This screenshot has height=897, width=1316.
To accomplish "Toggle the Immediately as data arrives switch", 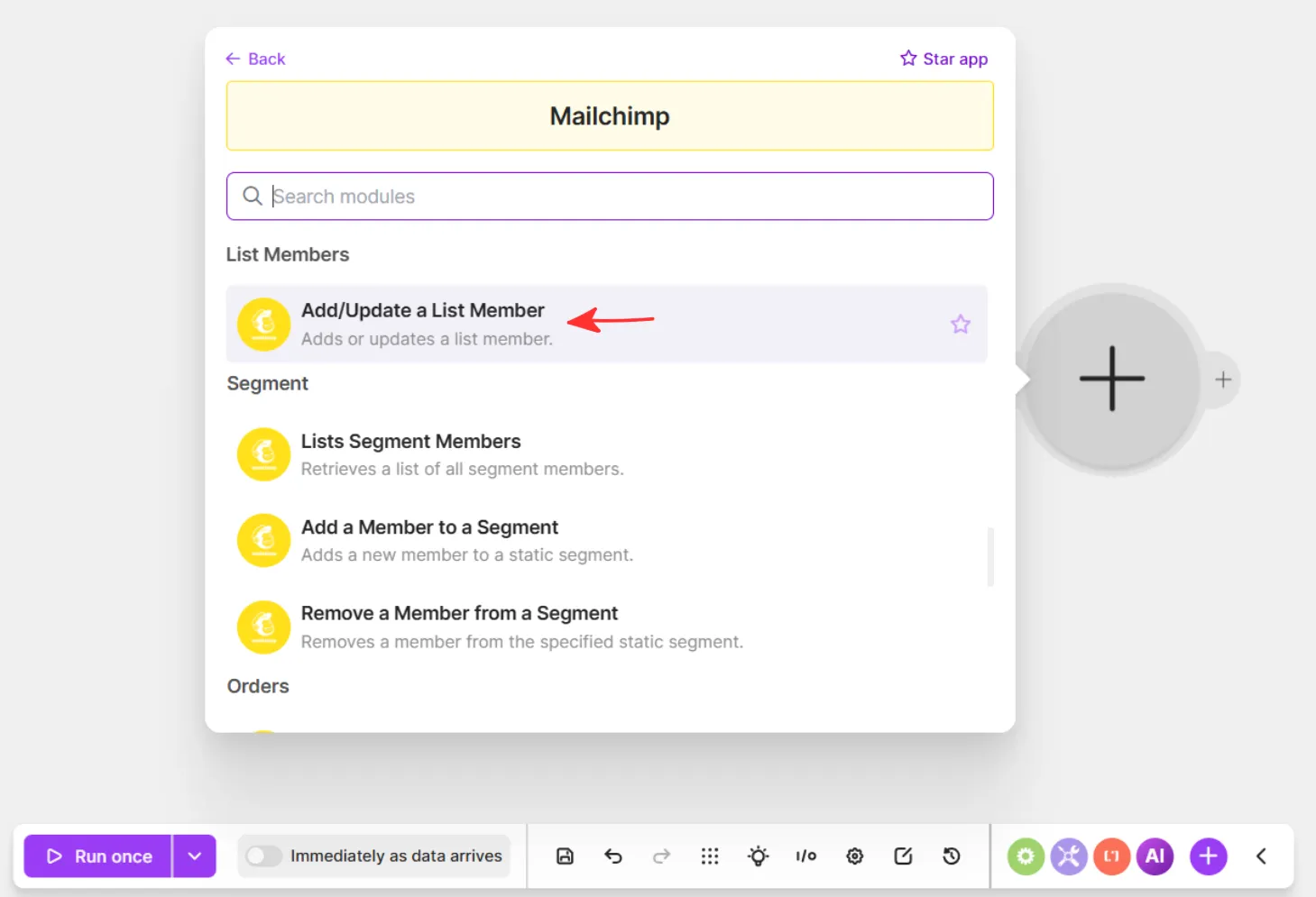I will (x=263, y=856).
